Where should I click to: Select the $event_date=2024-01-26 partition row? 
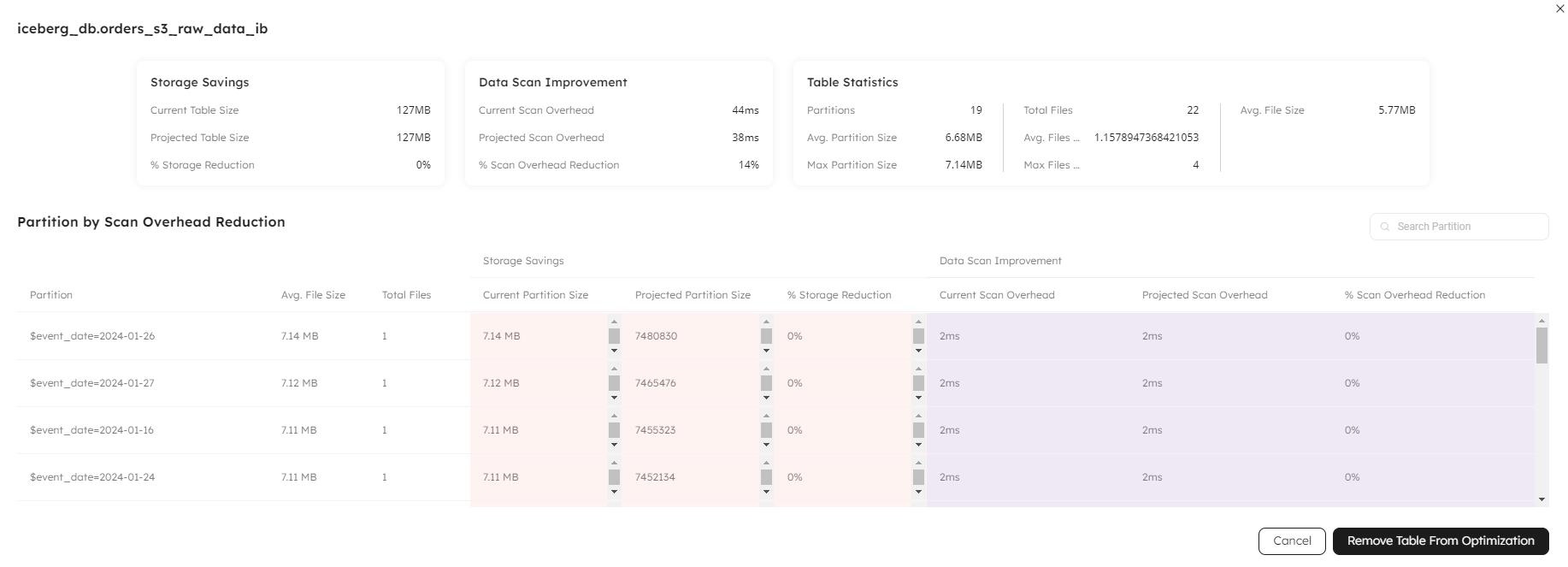pyautogui.click(x=92, y=336)
